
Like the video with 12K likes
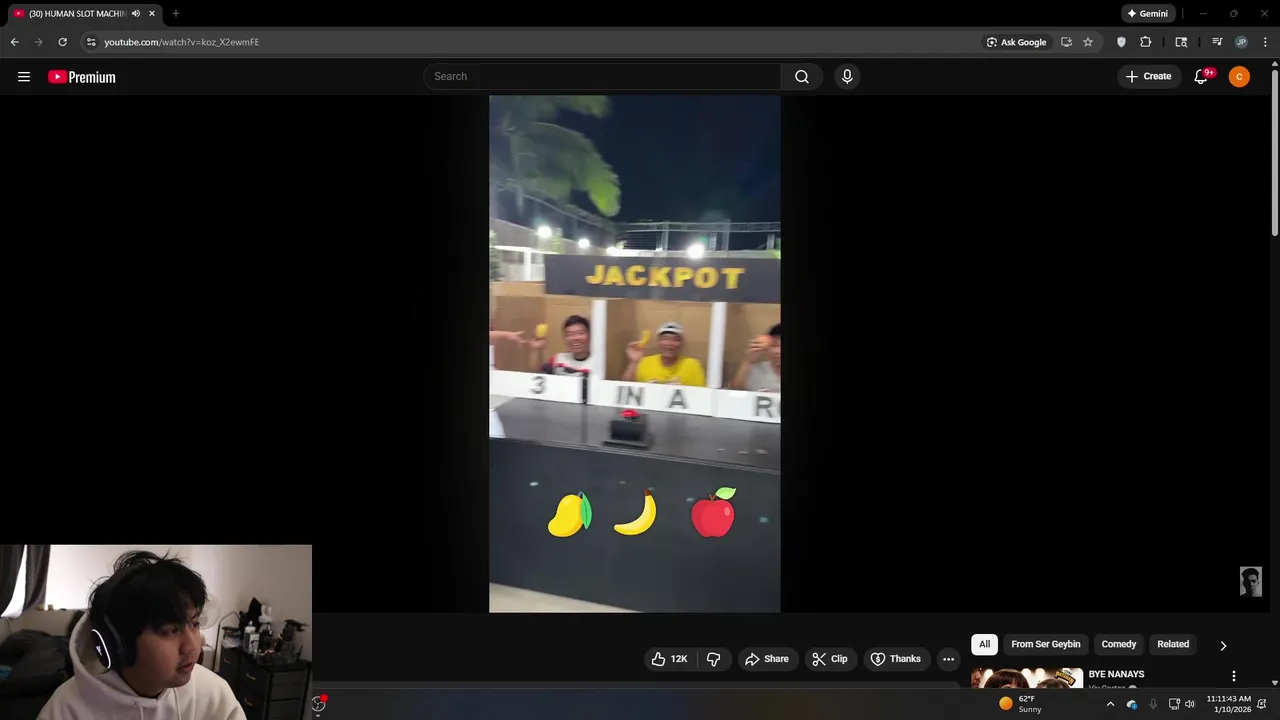point(670,659)
